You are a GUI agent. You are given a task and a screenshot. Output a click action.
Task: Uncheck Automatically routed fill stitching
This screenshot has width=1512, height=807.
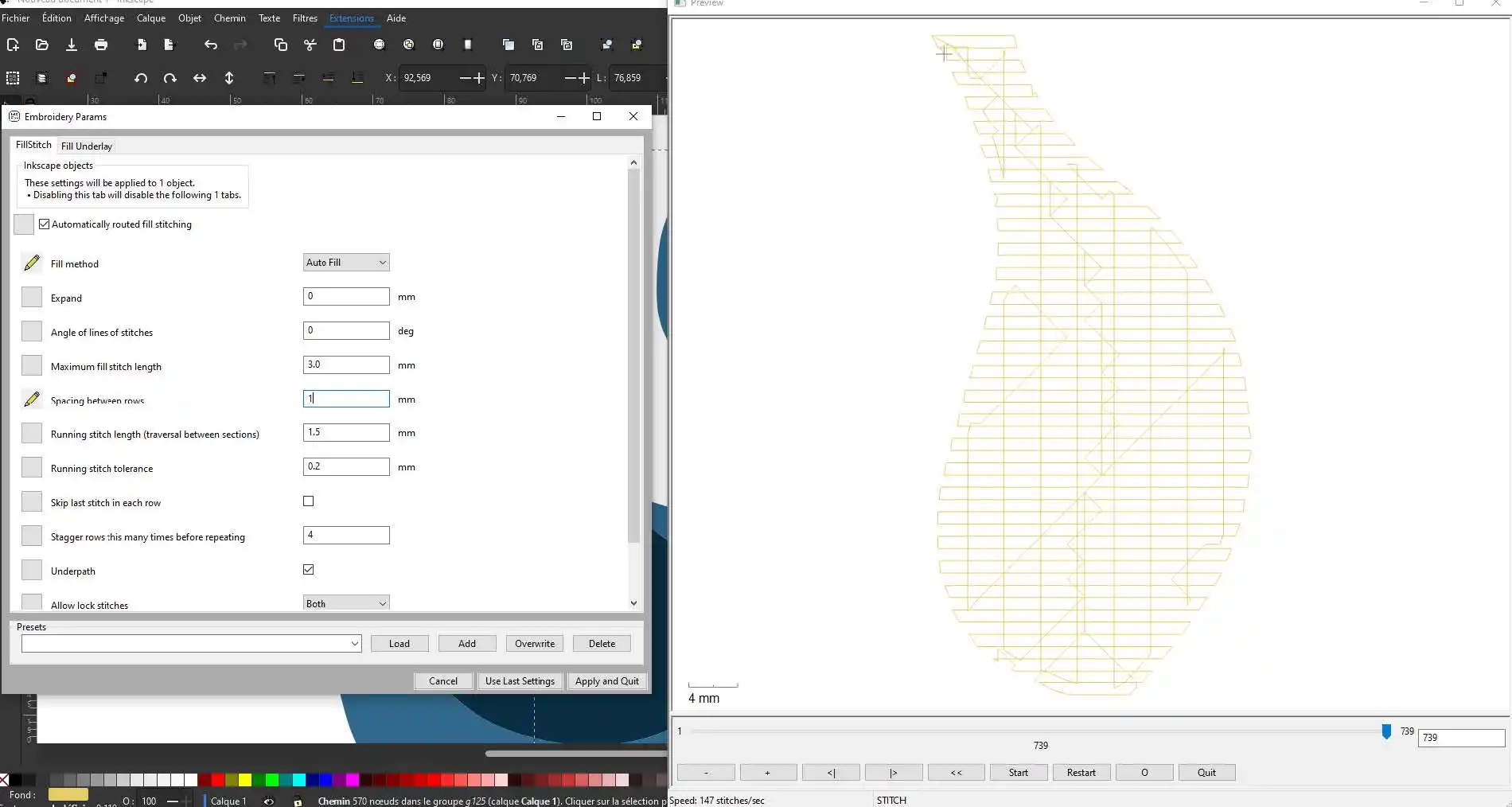(x=45, y=224)
